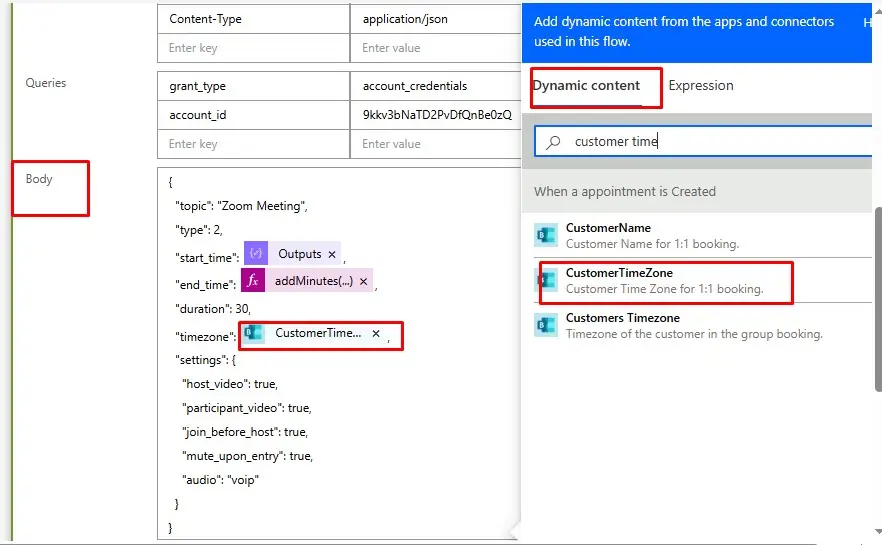Click the Outputs token variable icon
The image size is (882, 545).
pos(256,254)
